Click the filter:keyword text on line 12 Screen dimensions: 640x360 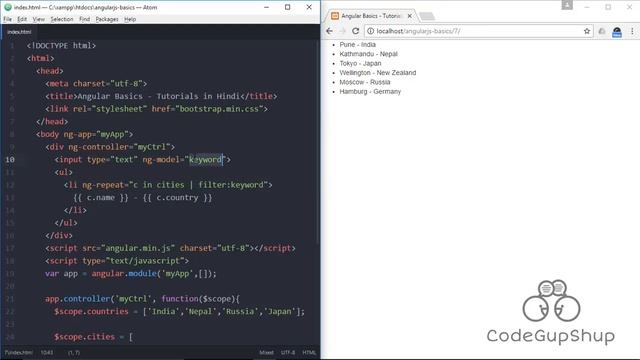pyautogui.click(x=231, y=185)
